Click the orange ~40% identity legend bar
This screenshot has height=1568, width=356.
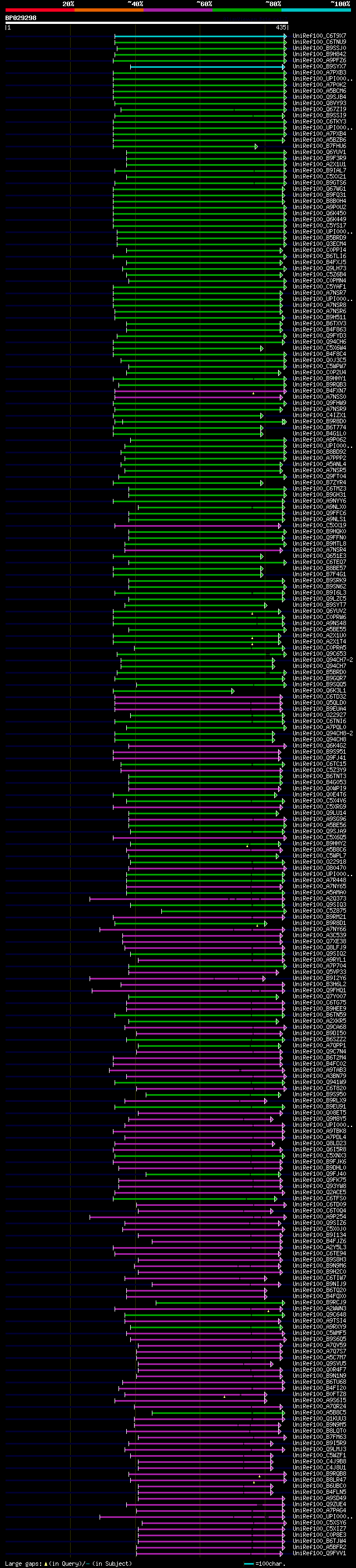109,11
